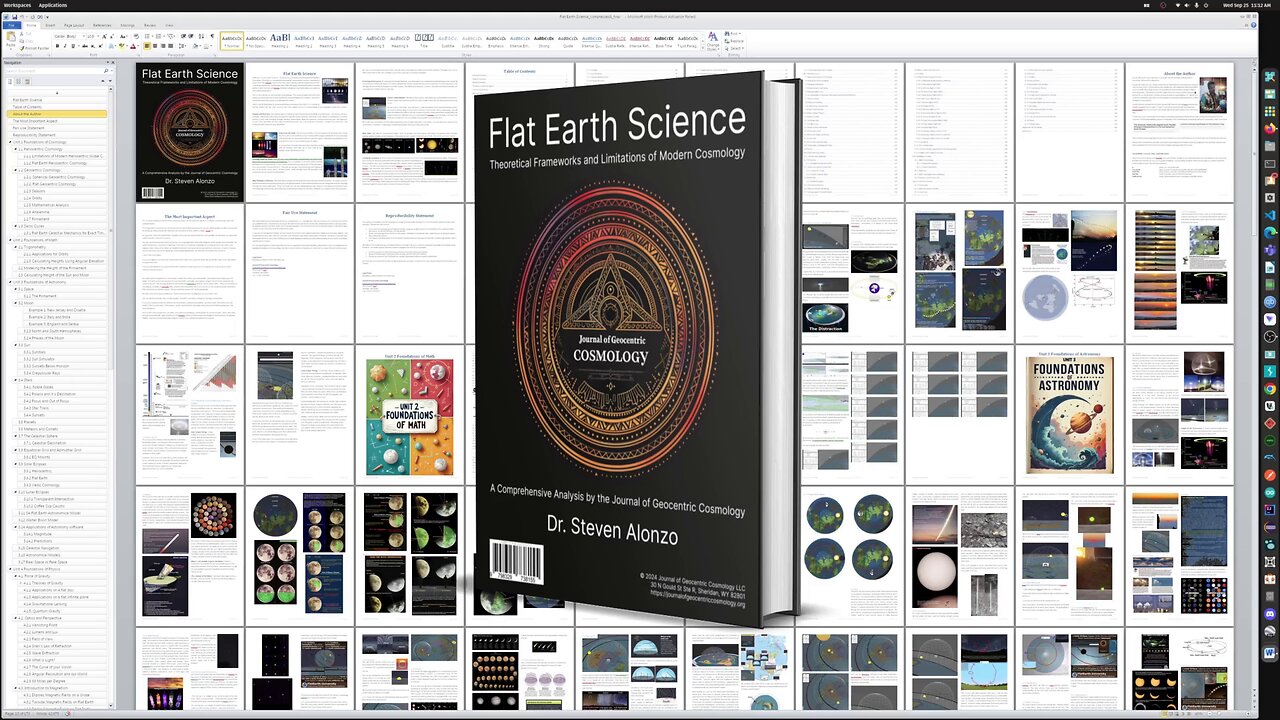Collapse 3.2 Moon heading
Viewport: 1280px width, 720px height.
click(x=18, y=303)
